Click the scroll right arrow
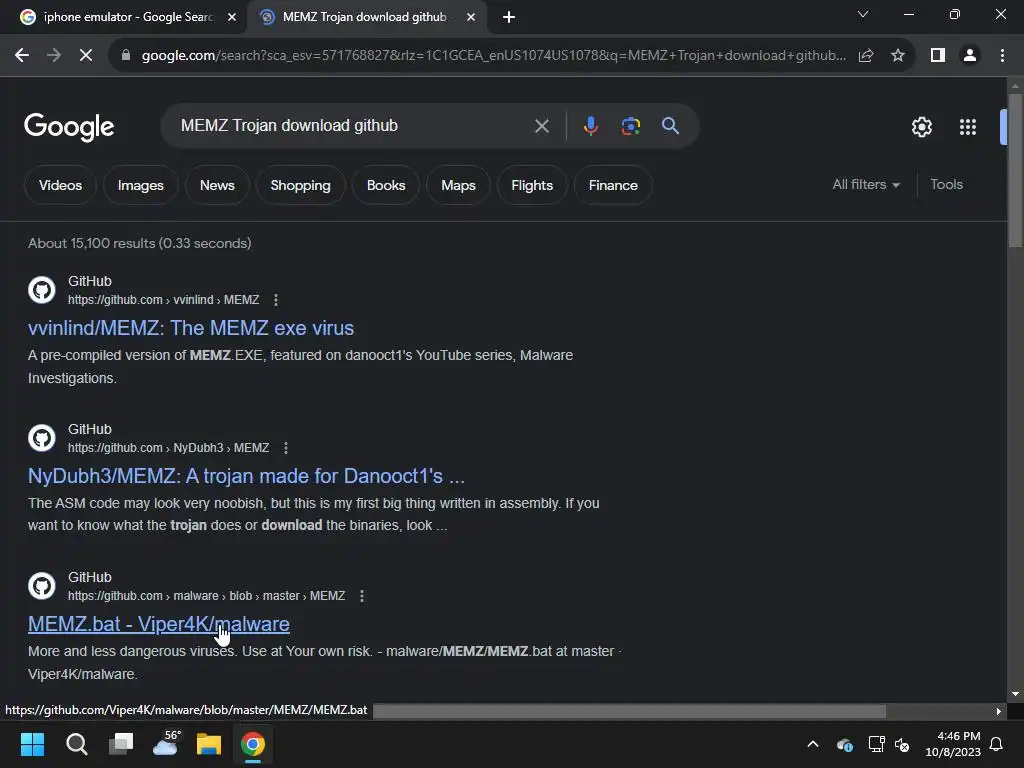This screenshot has height=768, width=1024. click(998, 711)
